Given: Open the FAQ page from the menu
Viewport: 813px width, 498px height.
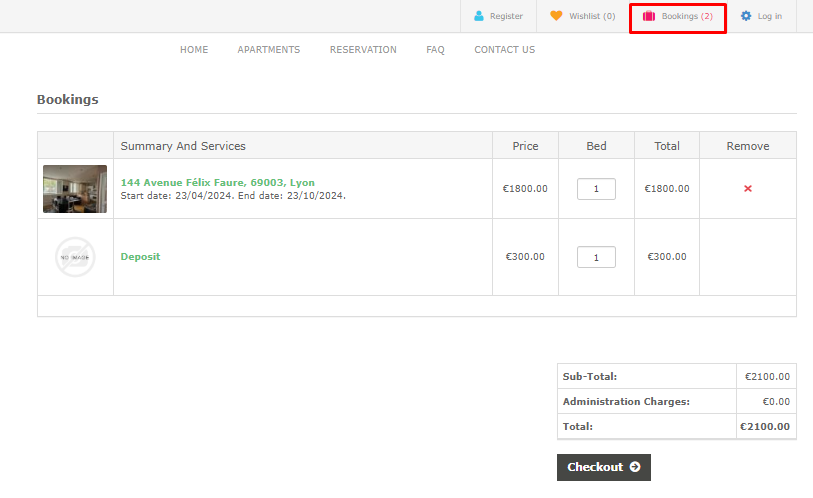Looking at the screenshot, I should (x=435, y=50).
